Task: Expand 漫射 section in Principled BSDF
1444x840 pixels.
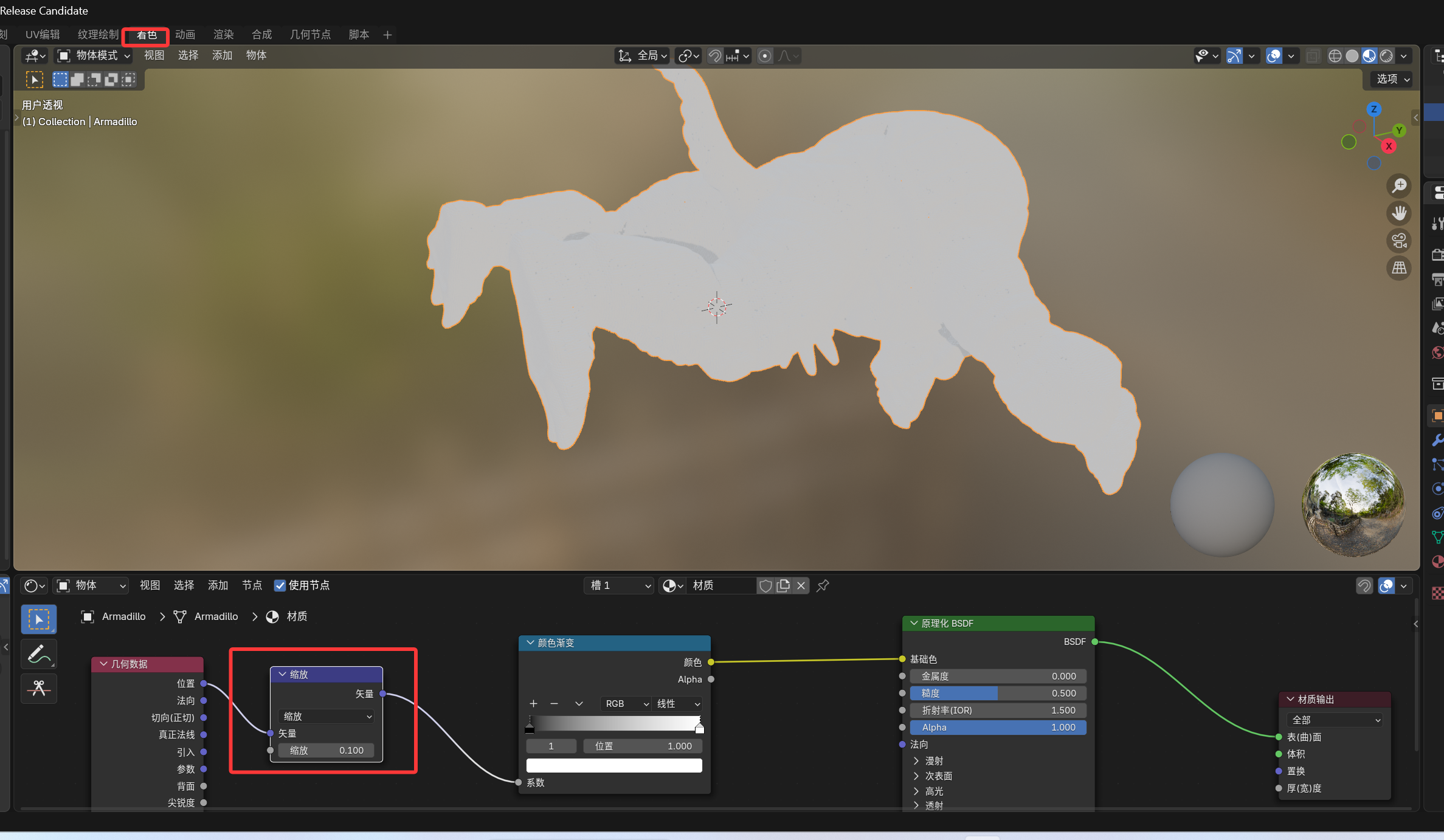Action: 916,760
